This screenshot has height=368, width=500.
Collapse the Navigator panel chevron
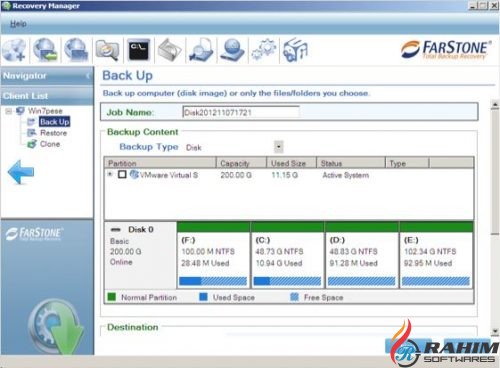point(88,76)
